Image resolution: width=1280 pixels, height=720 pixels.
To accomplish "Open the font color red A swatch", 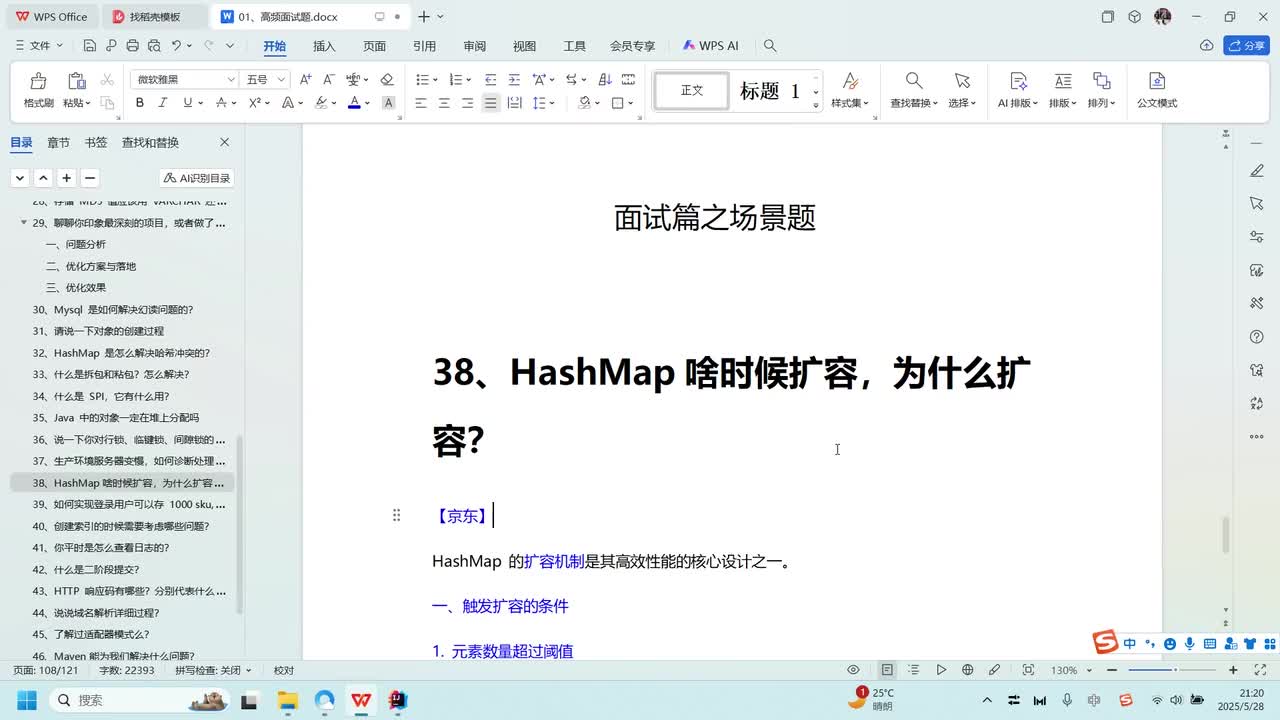I will pyautogui.click(x=354, y=103).
